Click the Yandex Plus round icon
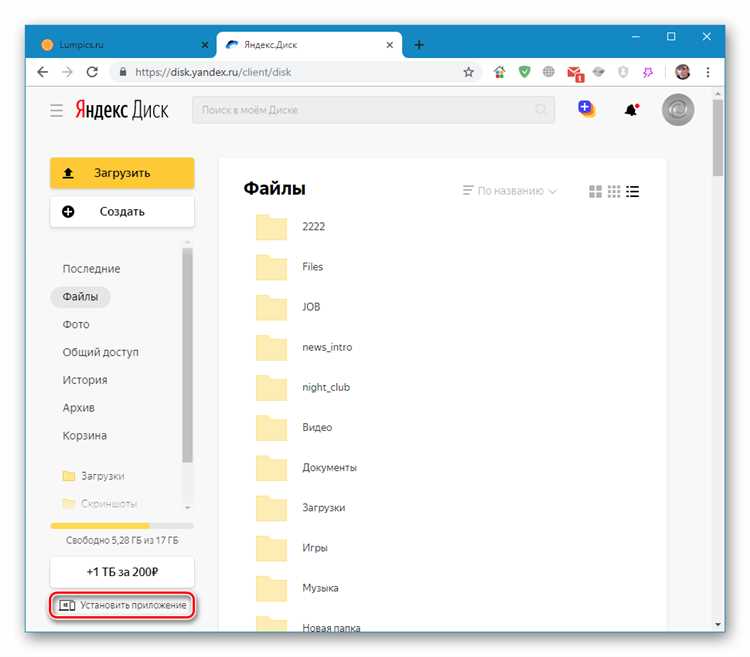 coord(586,109)
